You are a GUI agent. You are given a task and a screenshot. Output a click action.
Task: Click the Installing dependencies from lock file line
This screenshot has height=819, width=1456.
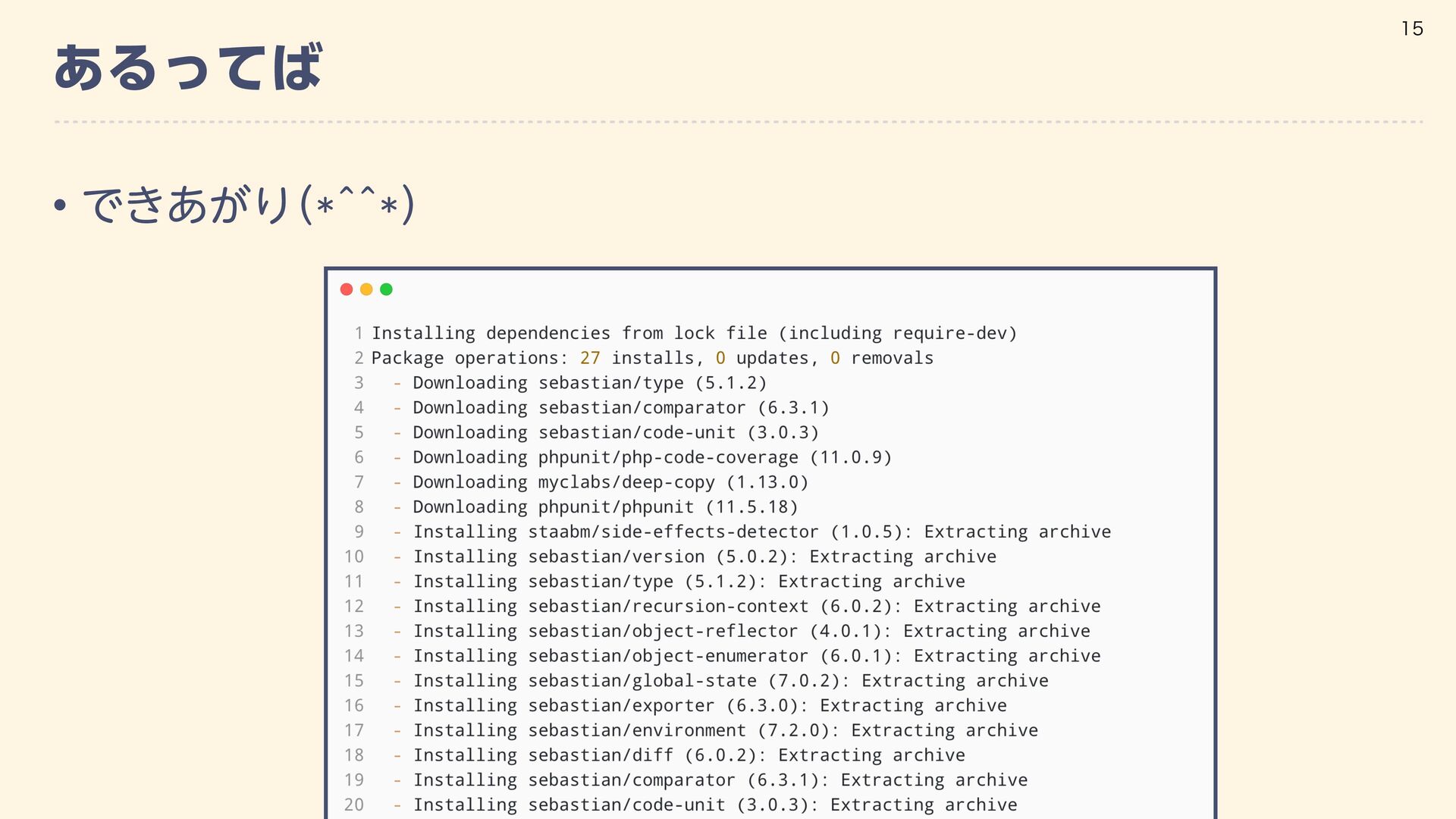pyautogui.click(x=694, y=333)
